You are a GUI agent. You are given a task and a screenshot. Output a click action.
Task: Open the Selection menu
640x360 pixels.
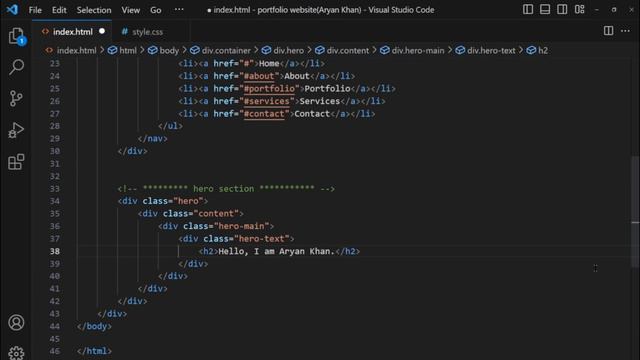(94, 10)
